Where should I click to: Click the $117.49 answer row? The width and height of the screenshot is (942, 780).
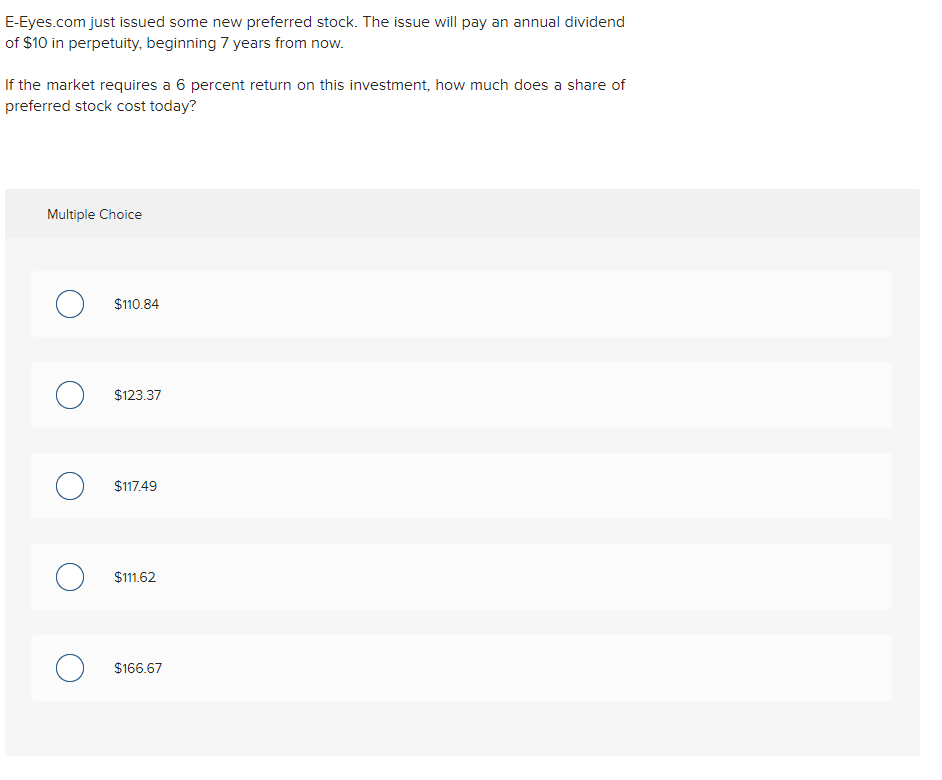pyautogui.click(x=462, y=486)
